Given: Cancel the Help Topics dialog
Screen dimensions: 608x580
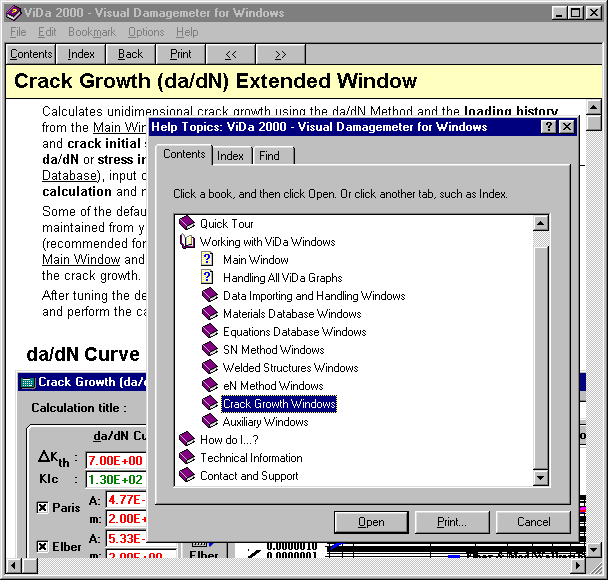Looking at the screenshot, I should 533,522.
